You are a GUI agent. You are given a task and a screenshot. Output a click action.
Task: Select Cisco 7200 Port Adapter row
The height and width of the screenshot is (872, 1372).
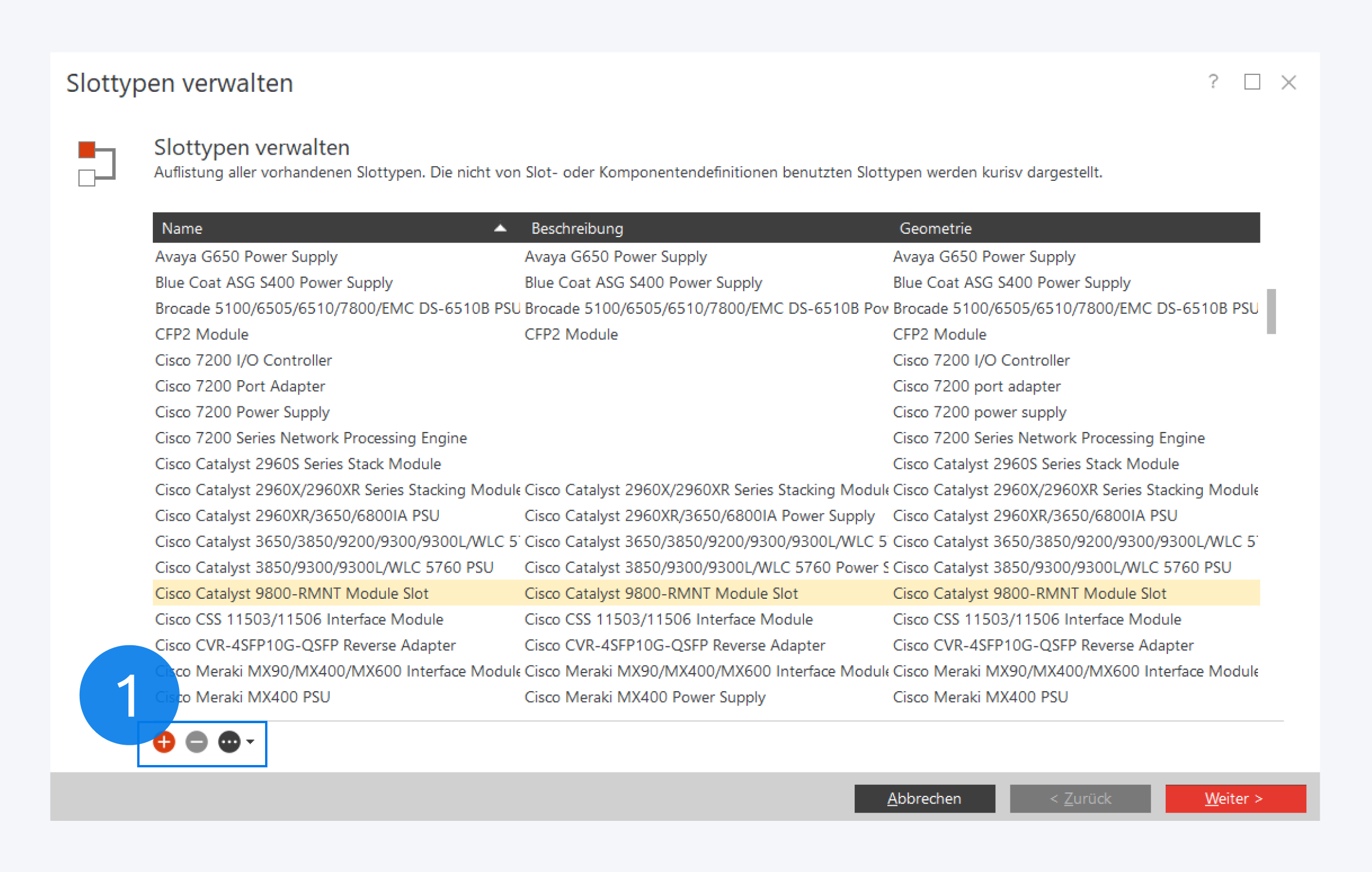[x=240, y=386]
